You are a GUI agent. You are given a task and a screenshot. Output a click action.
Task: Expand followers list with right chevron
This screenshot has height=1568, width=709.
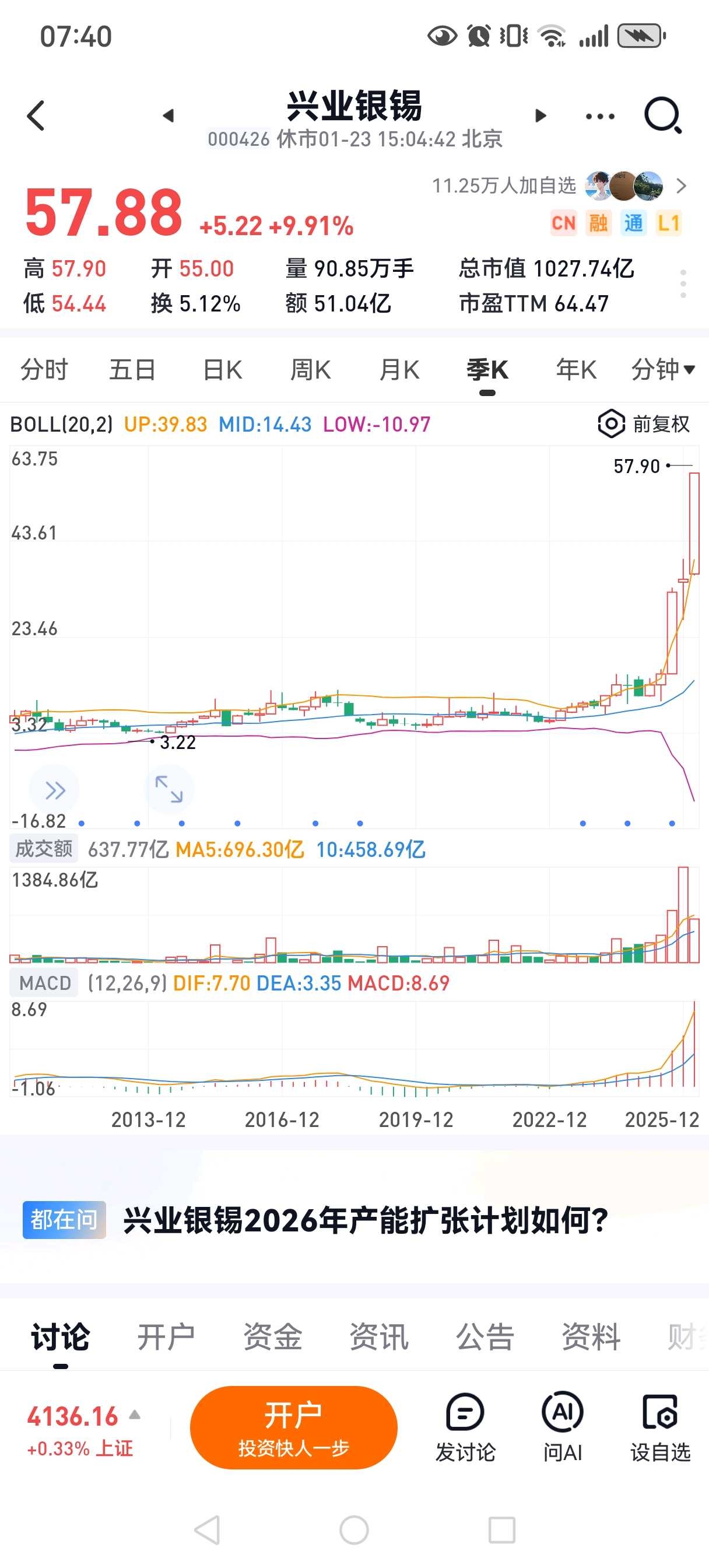click(x=682, y=185)
